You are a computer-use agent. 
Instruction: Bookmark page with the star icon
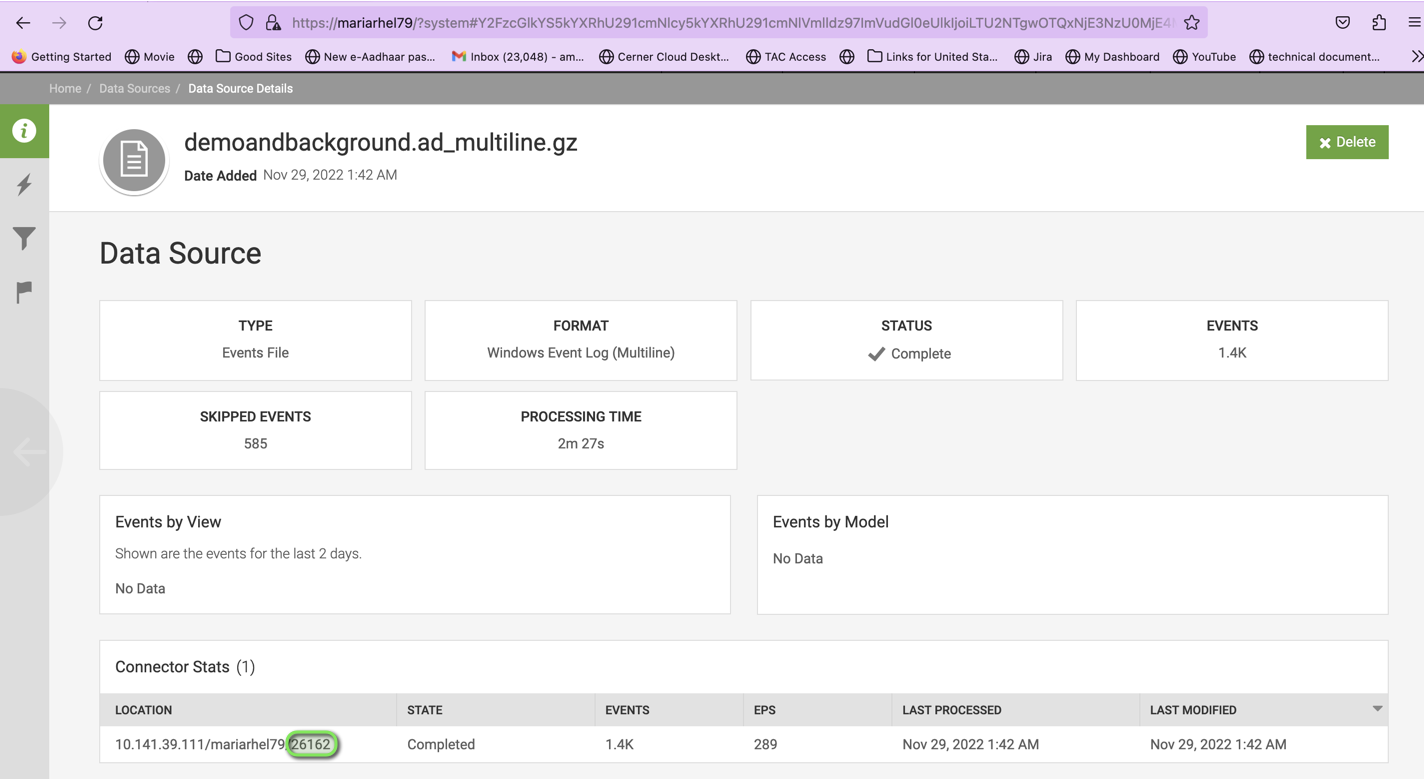tap(1191, 23)
